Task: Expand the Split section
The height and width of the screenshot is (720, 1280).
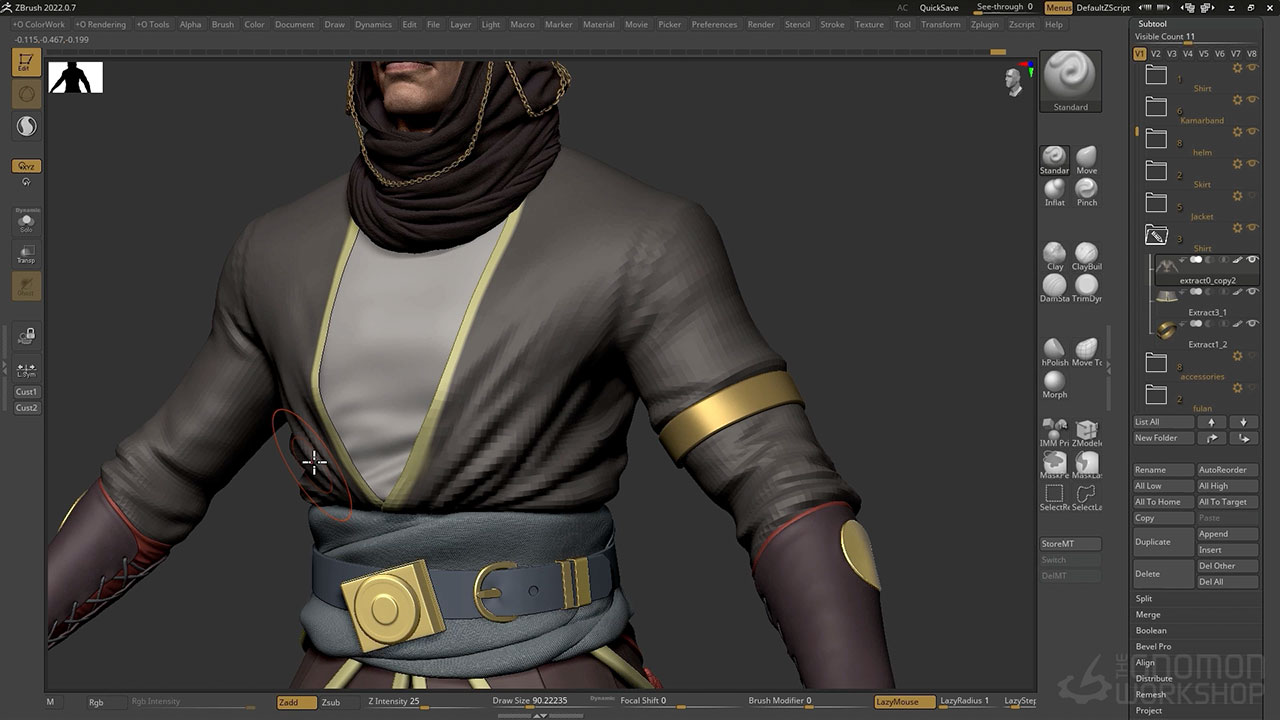Action: pos(1144,598)
